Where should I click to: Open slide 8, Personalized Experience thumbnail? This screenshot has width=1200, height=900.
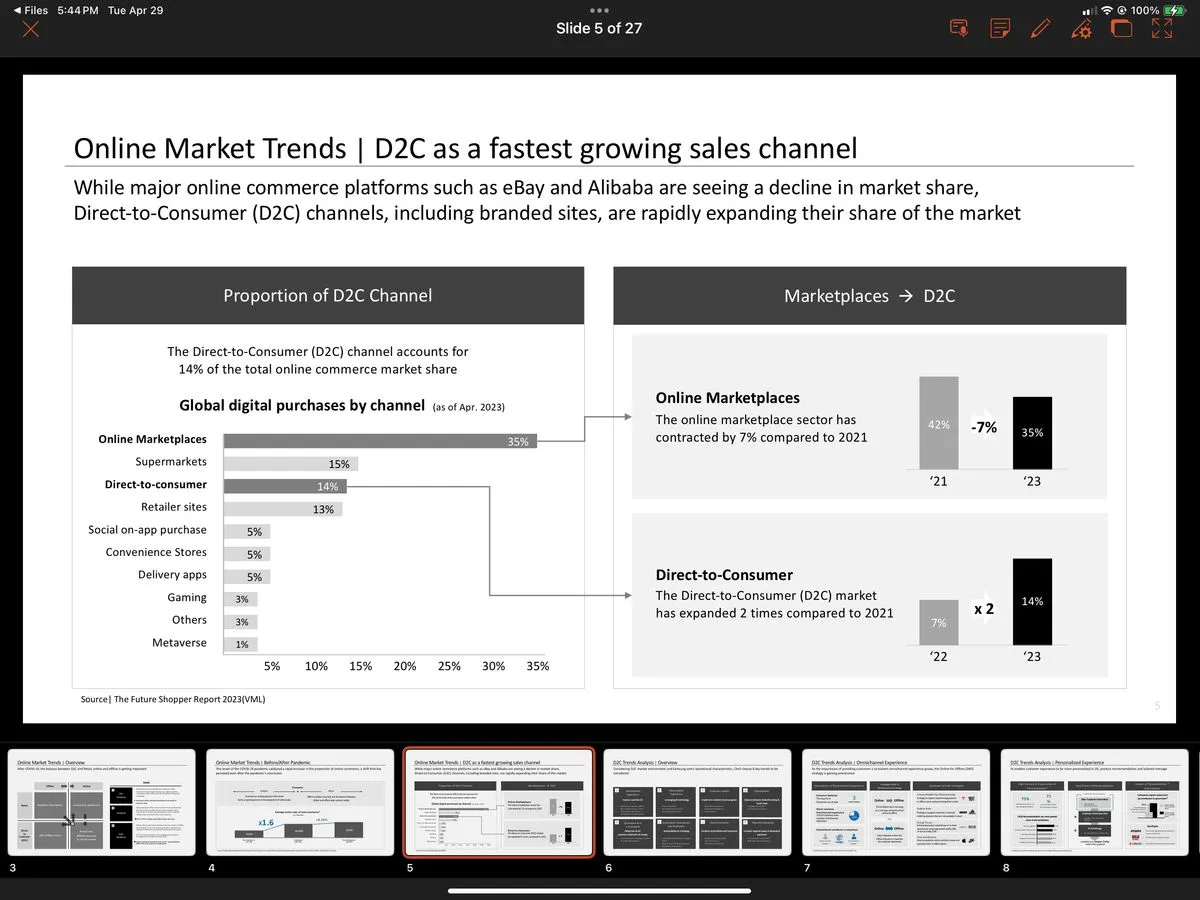coord(1095,803)
